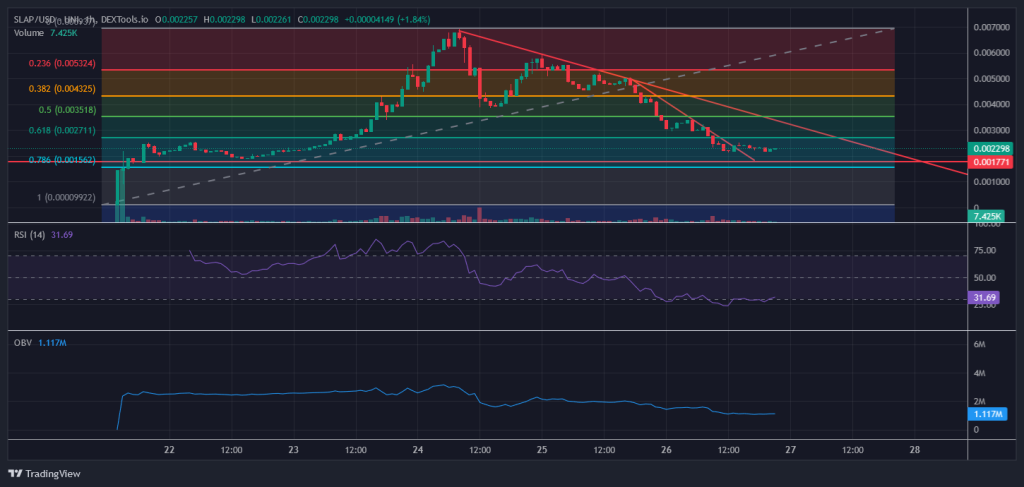
Task: Click the Fibonacci 0.618 (0.002711) label
Action: [62, 131]
